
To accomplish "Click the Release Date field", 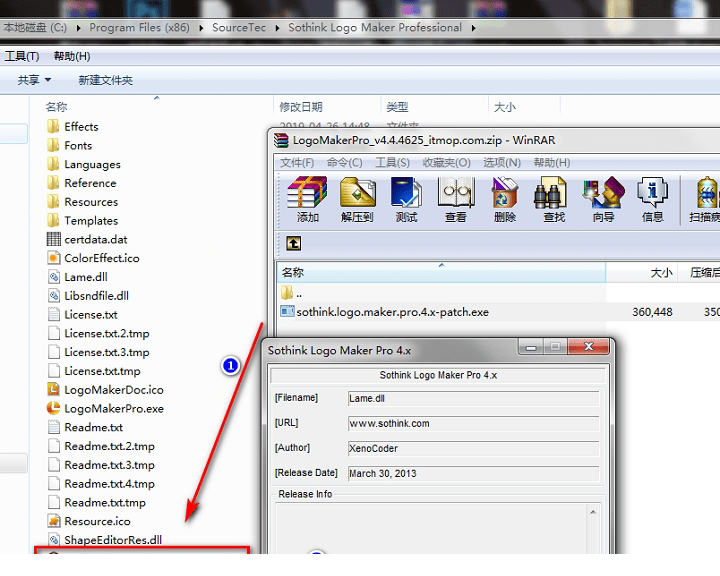I will (473, 474).
